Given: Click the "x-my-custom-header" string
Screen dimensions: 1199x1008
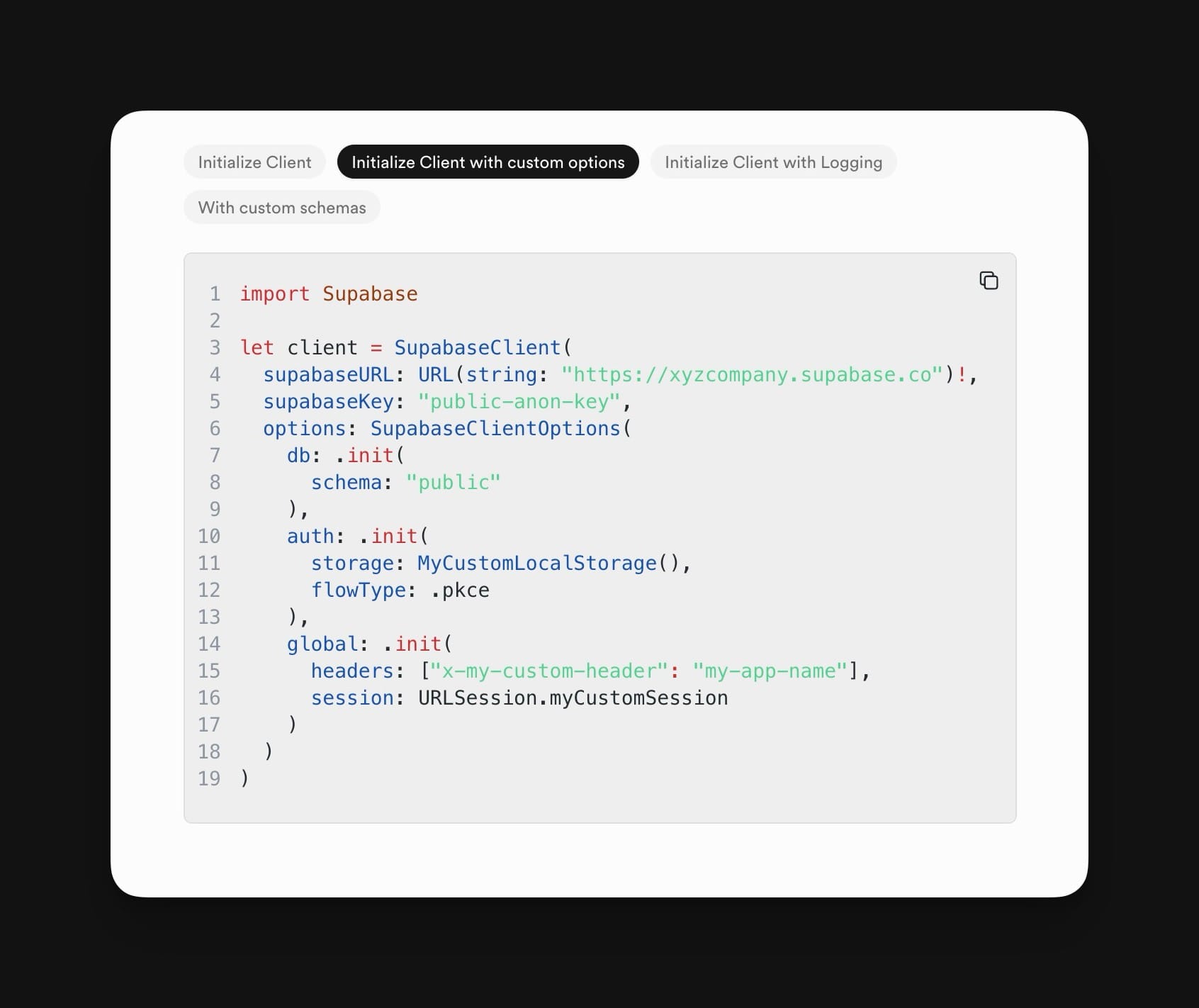Looking at the screenshot, I should 549,671.
